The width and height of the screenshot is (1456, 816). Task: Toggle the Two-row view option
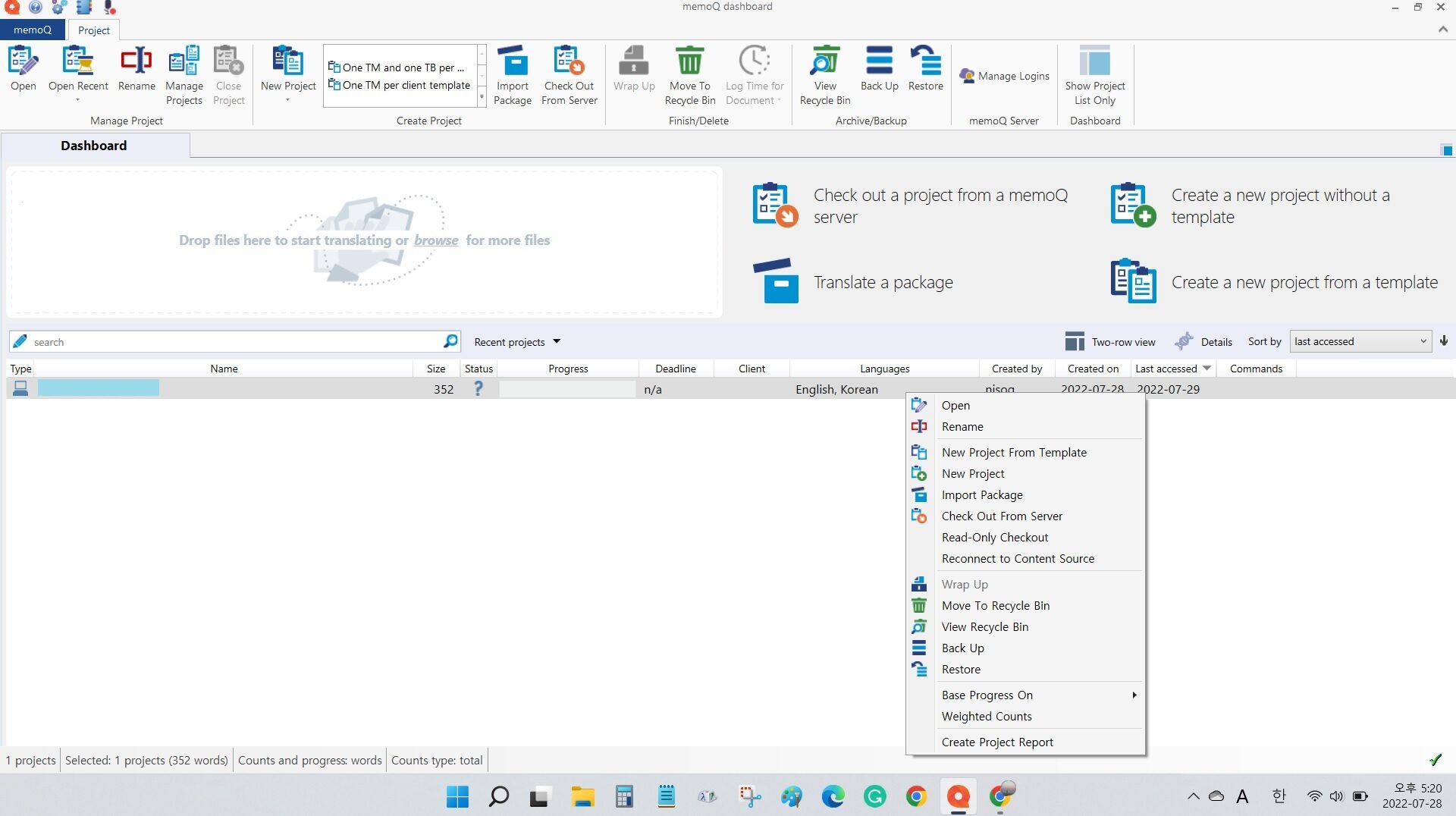(1110, 342)
